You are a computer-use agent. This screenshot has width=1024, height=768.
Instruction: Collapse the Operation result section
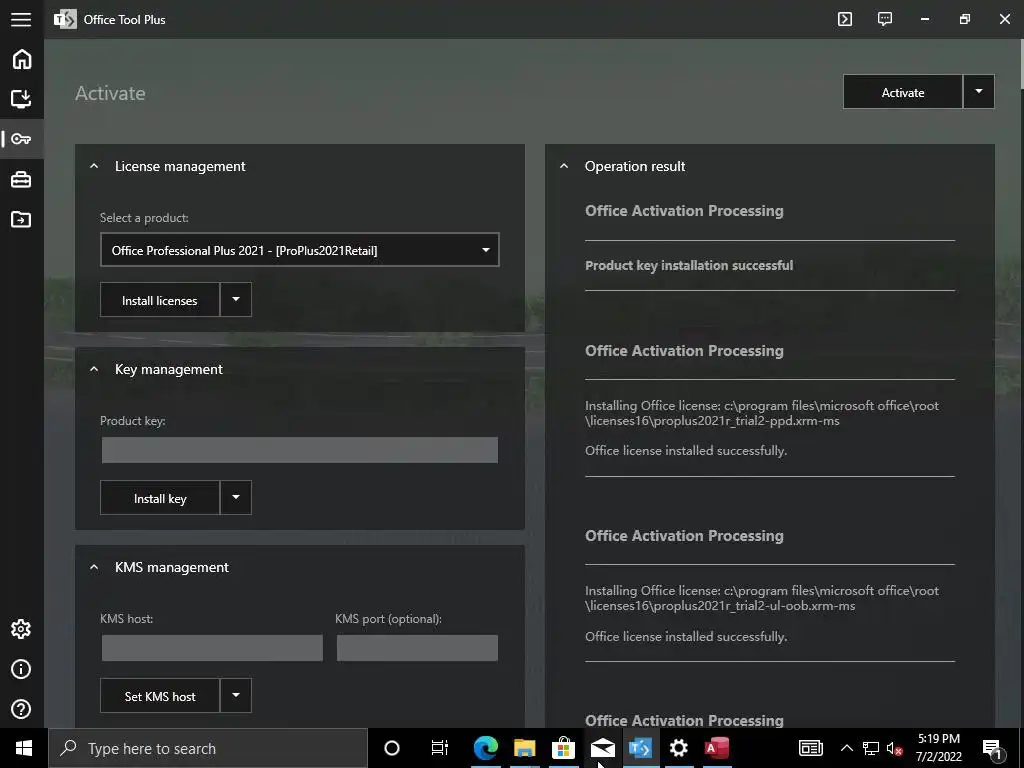pos(564,167)
